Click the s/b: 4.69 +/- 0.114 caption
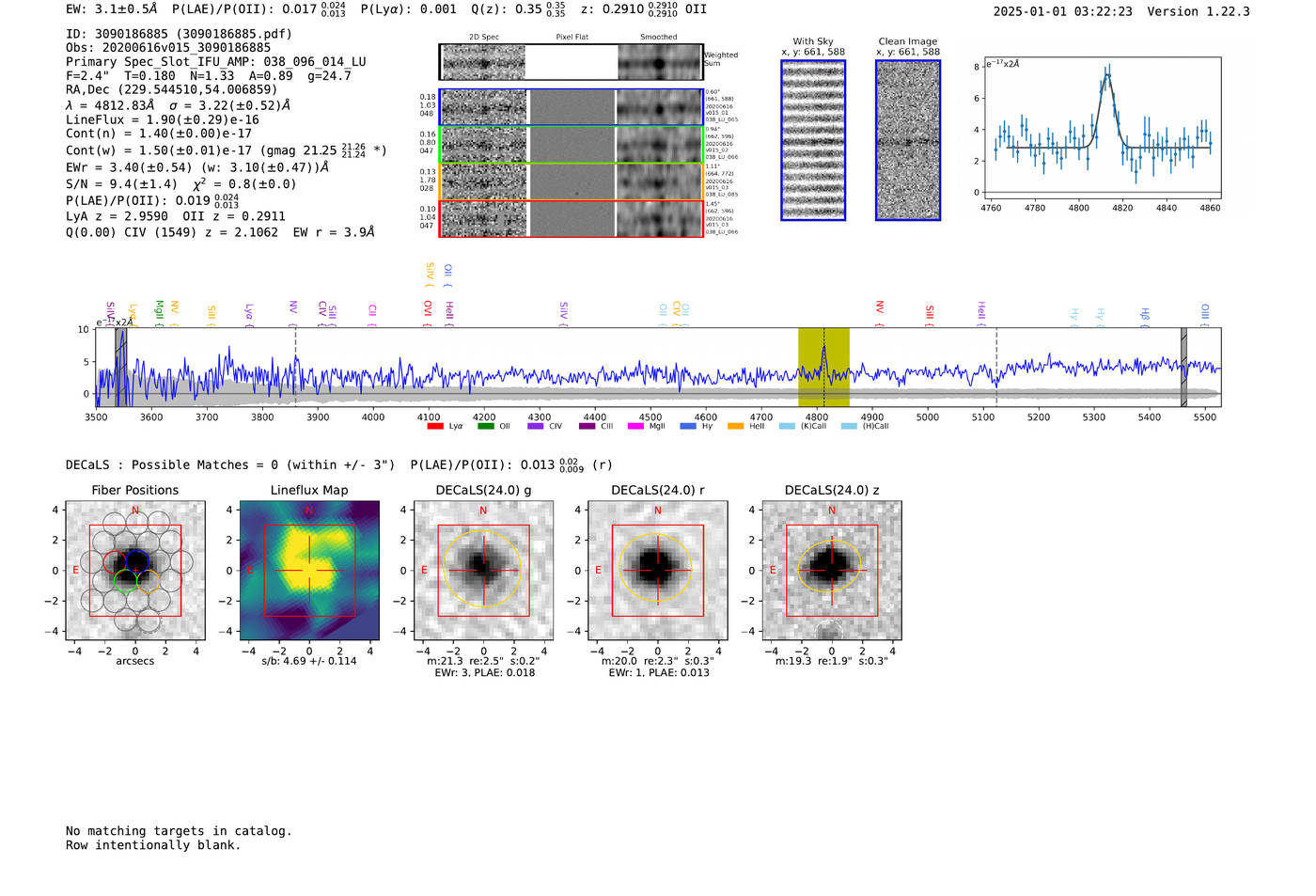 (x=309, y=661)
